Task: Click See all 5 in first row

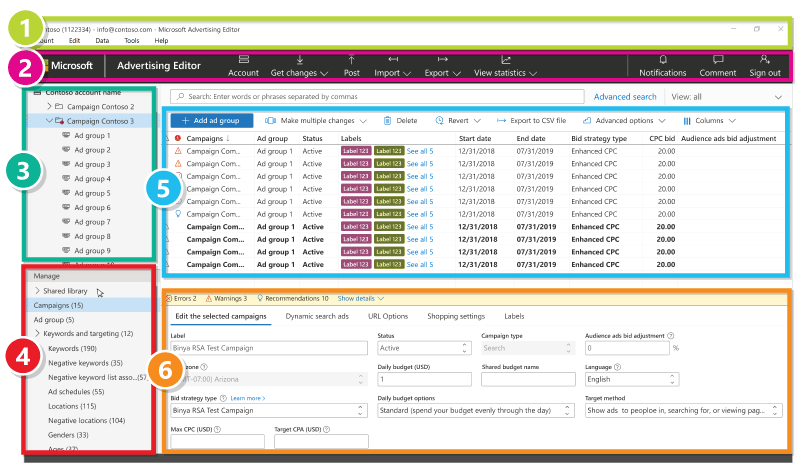Action: coord(420,151)
